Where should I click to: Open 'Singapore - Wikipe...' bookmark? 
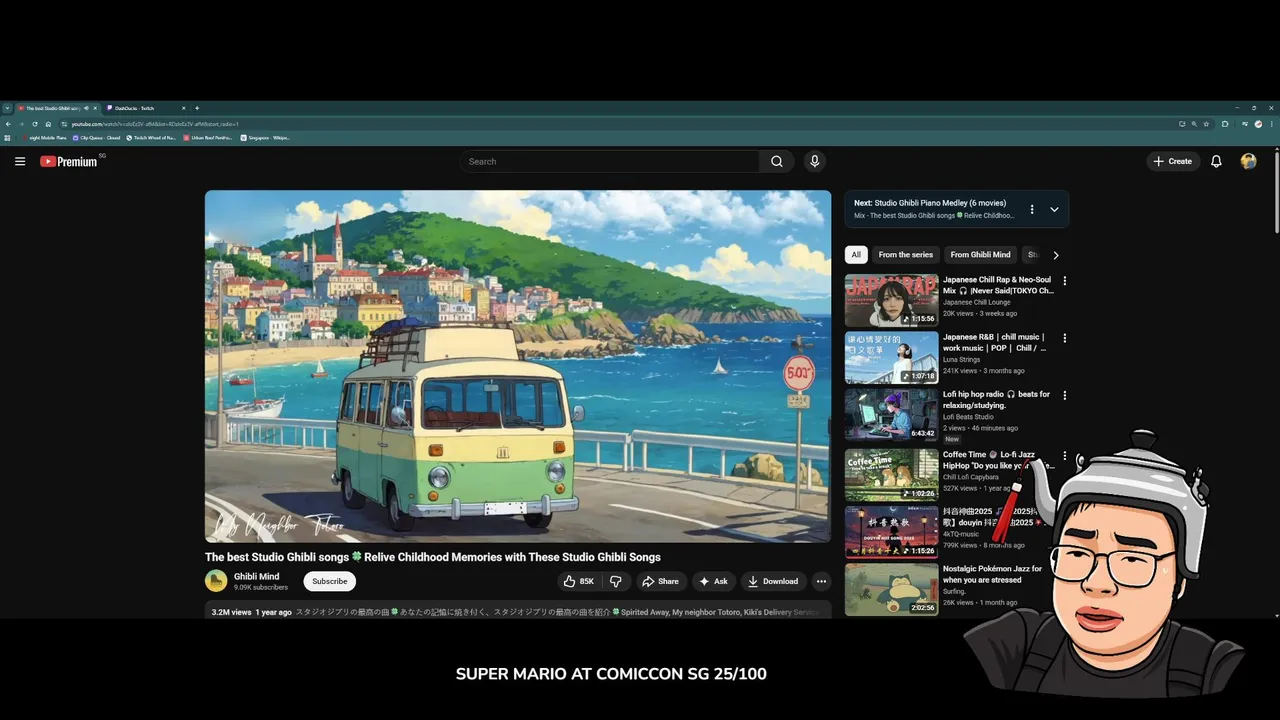[265, 138]
